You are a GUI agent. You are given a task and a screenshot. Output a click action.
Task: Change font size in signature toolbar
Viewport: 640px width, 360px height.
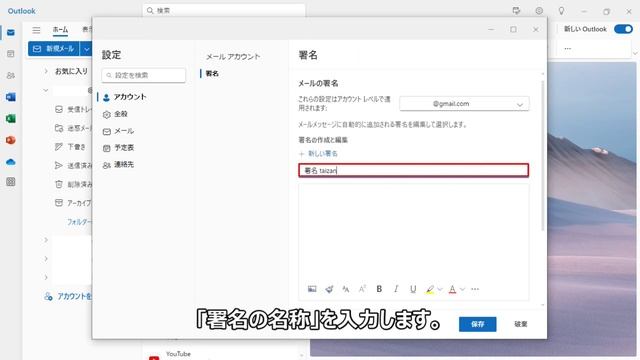coord(346,289)
